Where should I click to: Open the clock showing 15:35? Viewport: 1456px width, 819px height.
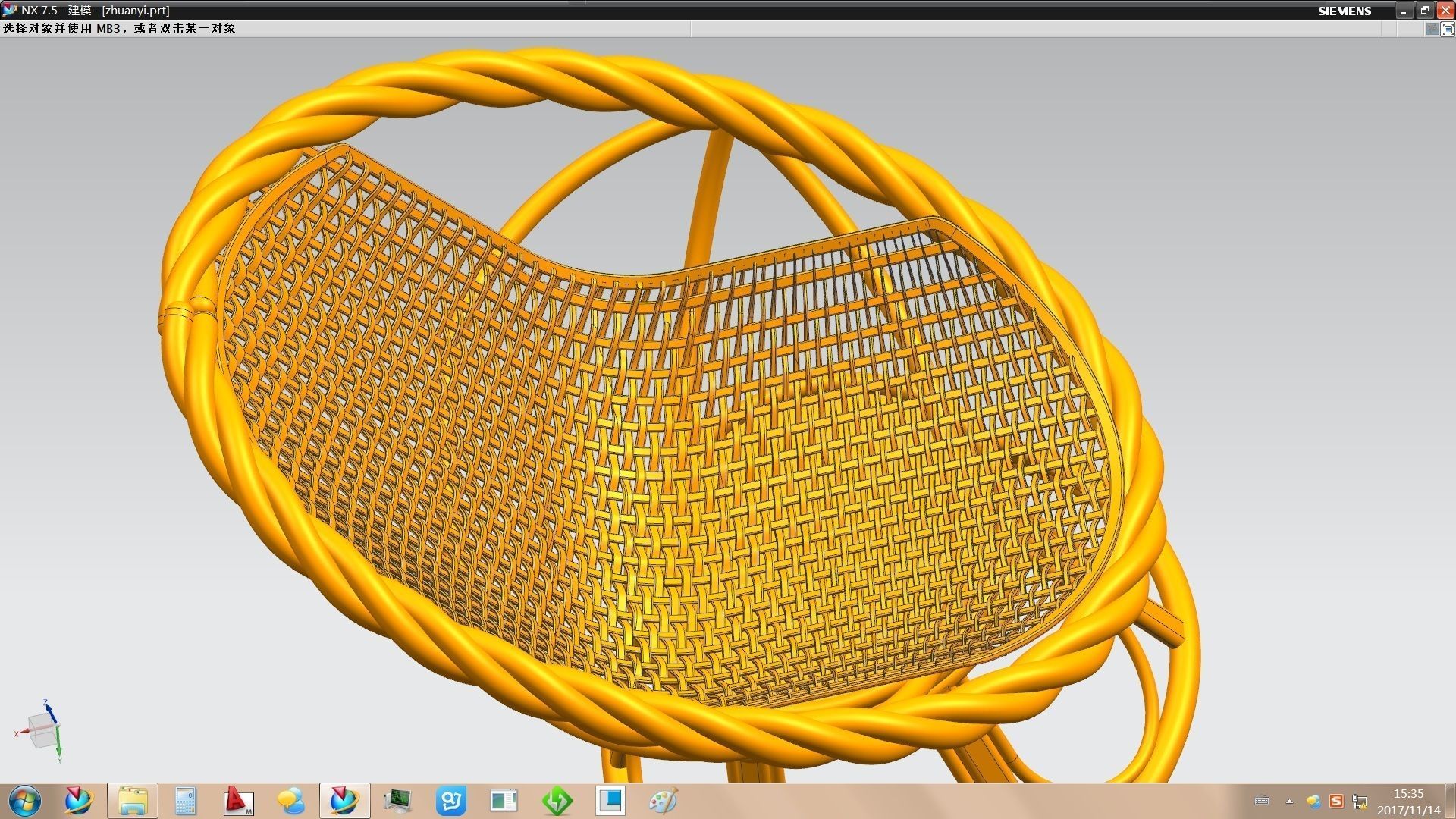(1408, 802)
